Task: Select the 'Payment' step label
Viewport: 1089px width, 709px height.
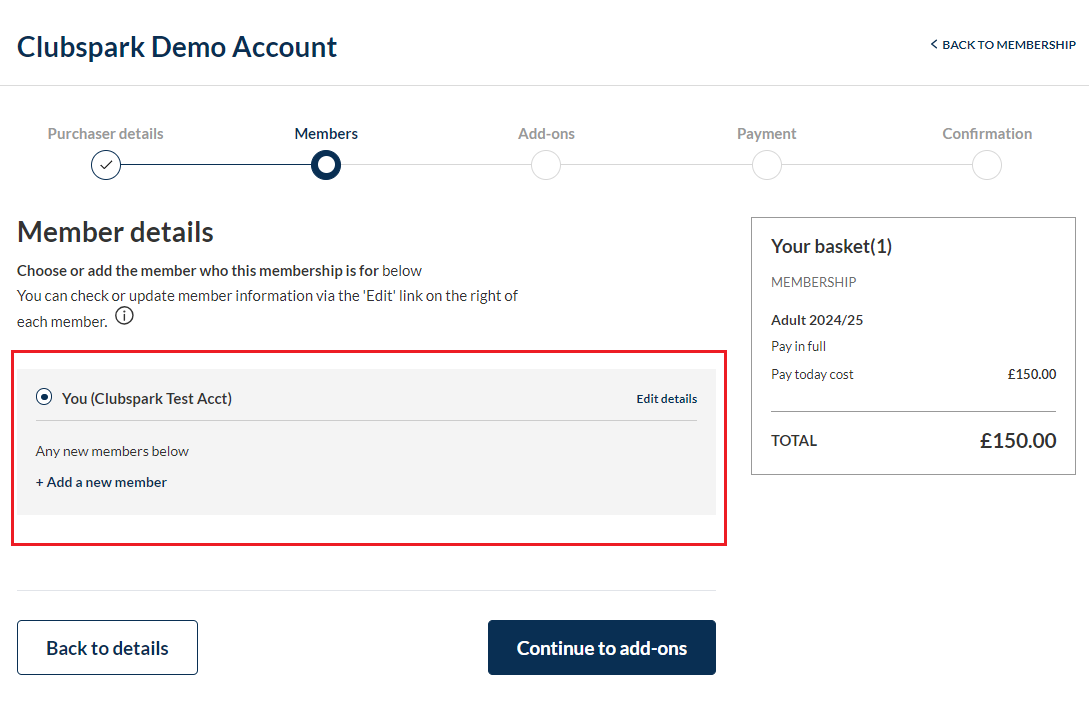Action: 767,133
